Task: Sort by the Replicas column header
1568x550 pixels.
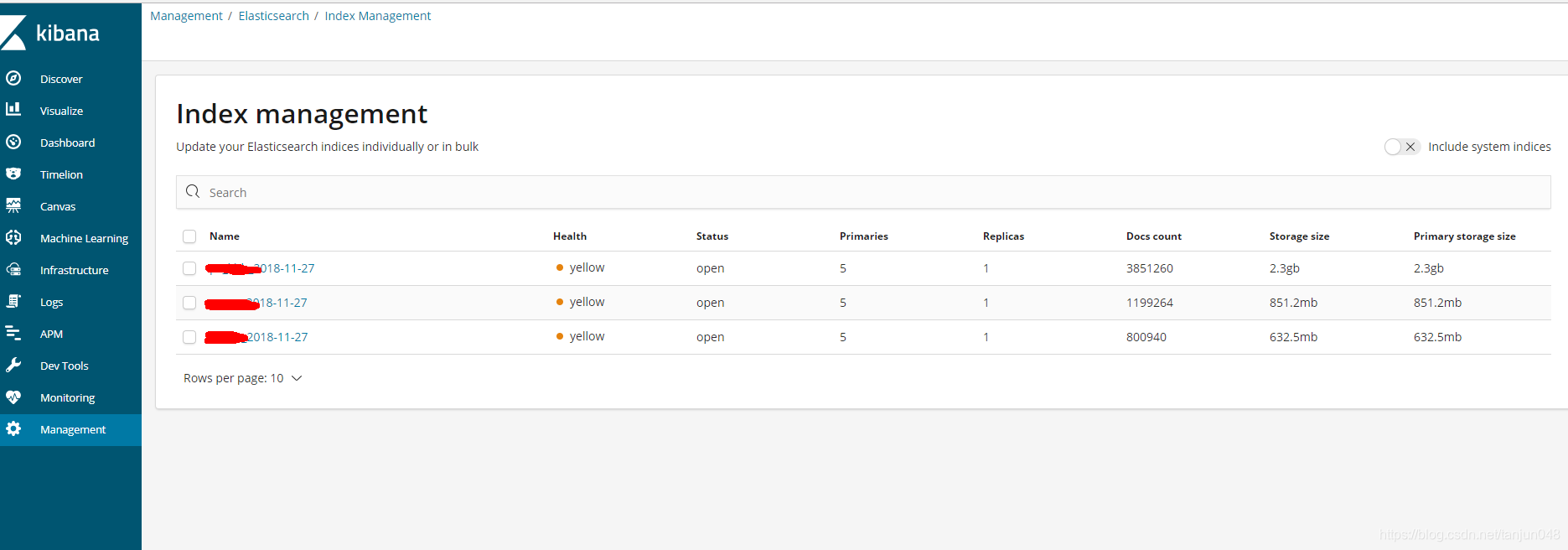Action: coord(1003,236)
